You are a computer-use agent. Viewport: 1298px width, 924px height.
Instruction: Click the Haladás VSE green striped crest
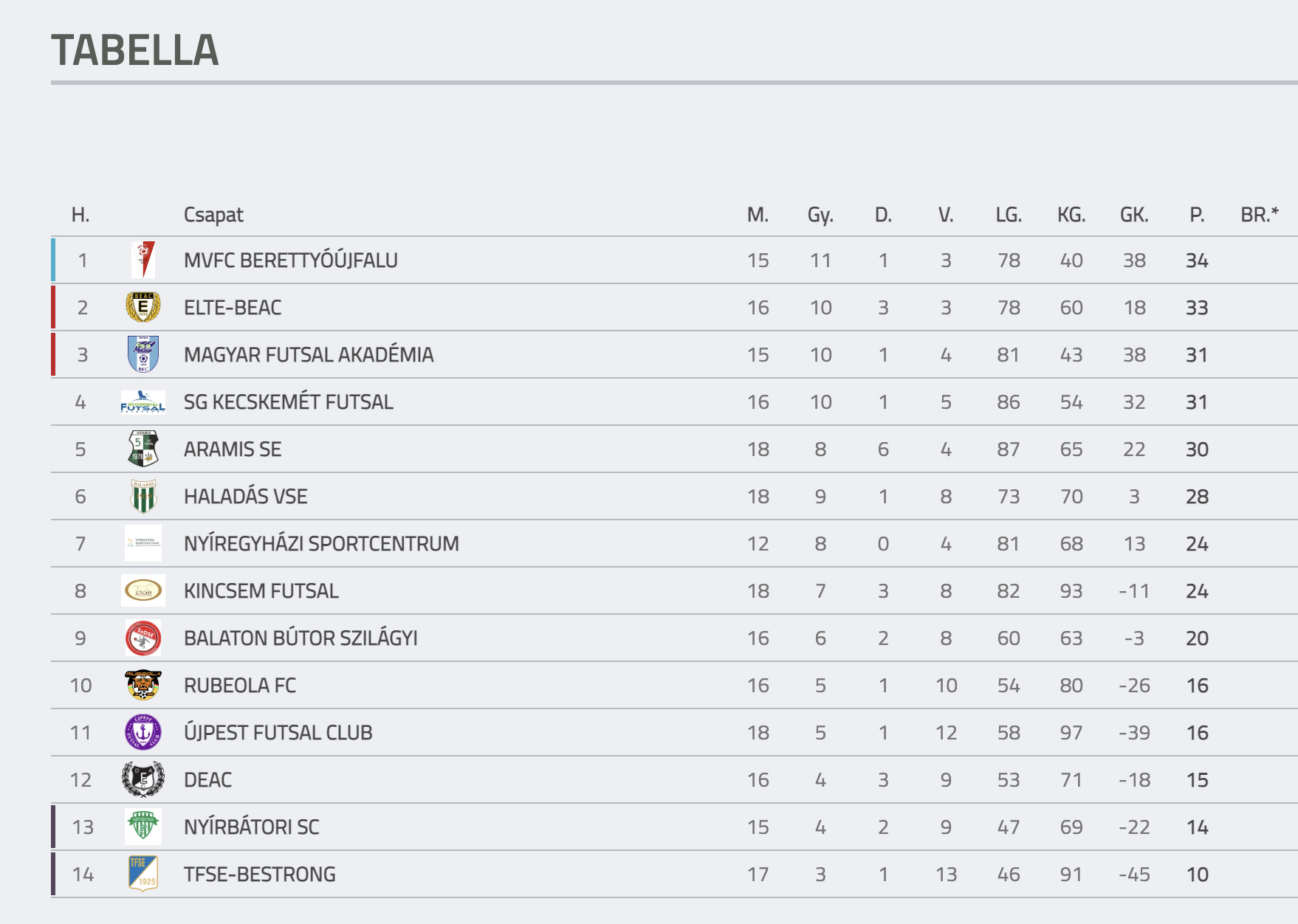pos(143,496)
